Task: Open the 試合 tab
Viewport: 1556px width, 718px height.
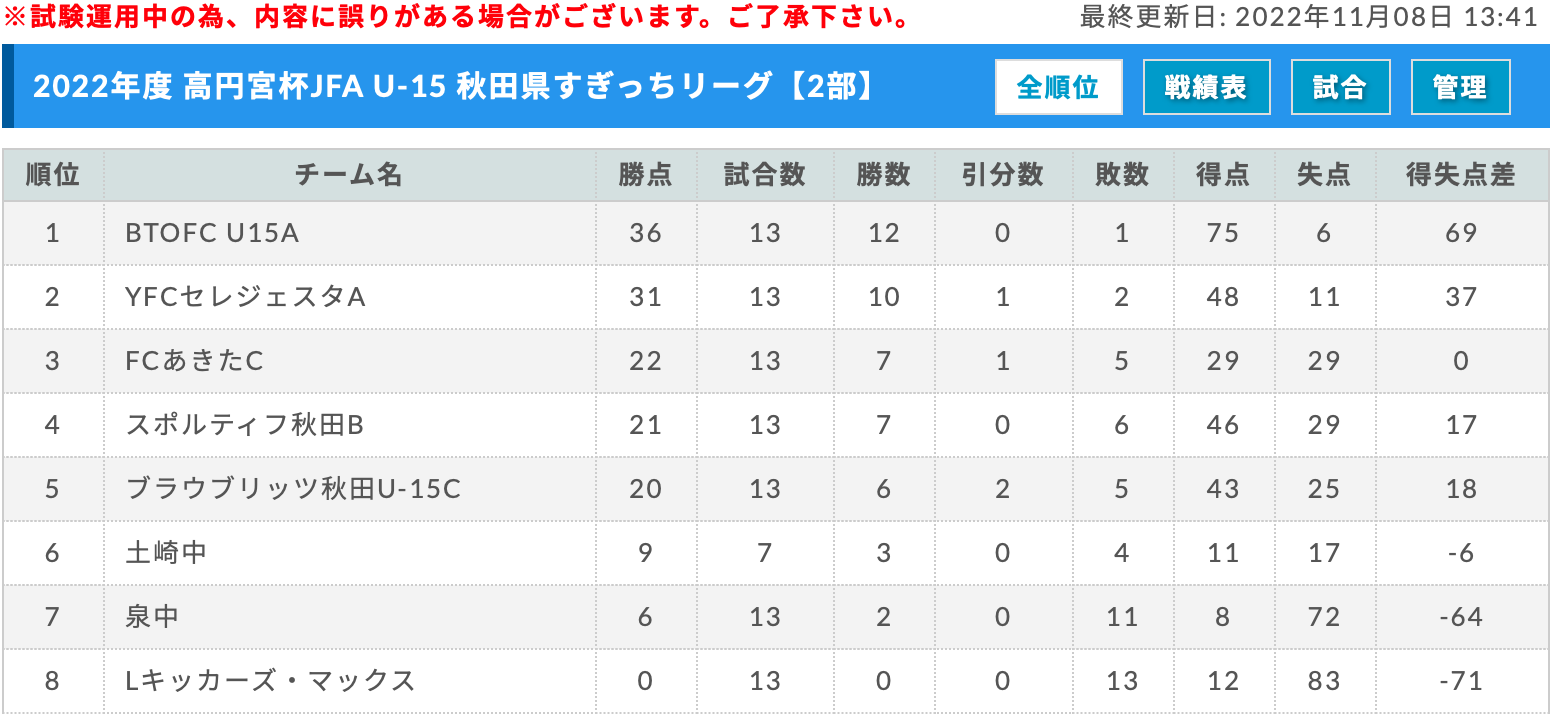Action: 1340,87
